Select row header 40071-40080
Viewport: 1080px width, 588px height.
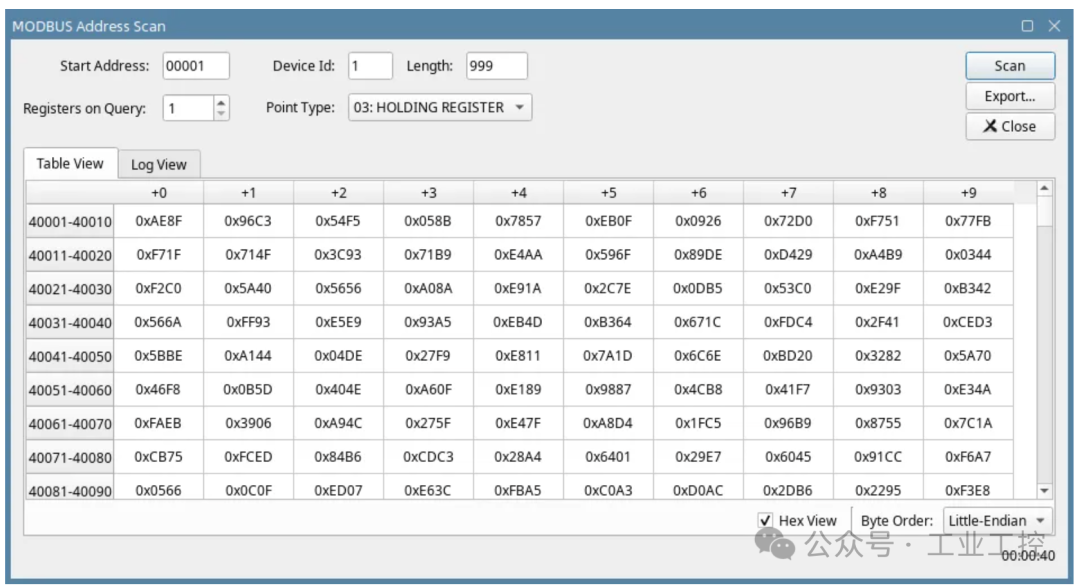tap(70, 458)
